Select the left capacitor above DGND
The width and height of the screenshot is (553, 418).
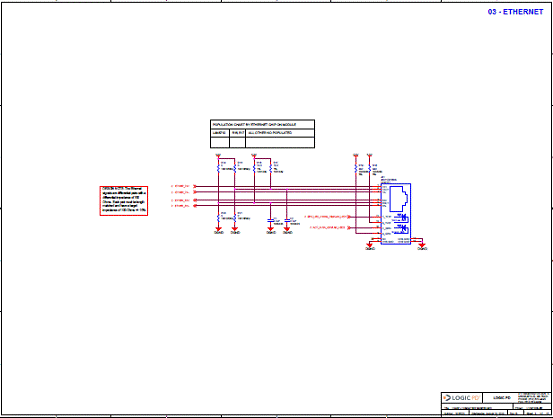(271, 220)
